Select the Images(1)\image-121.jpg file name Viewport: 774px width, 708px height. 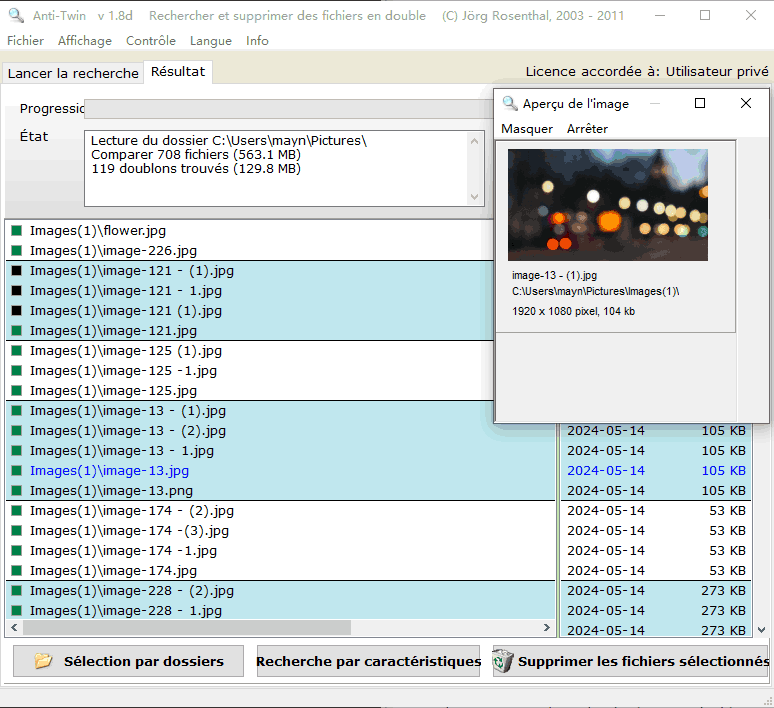(x=113, y=330)
